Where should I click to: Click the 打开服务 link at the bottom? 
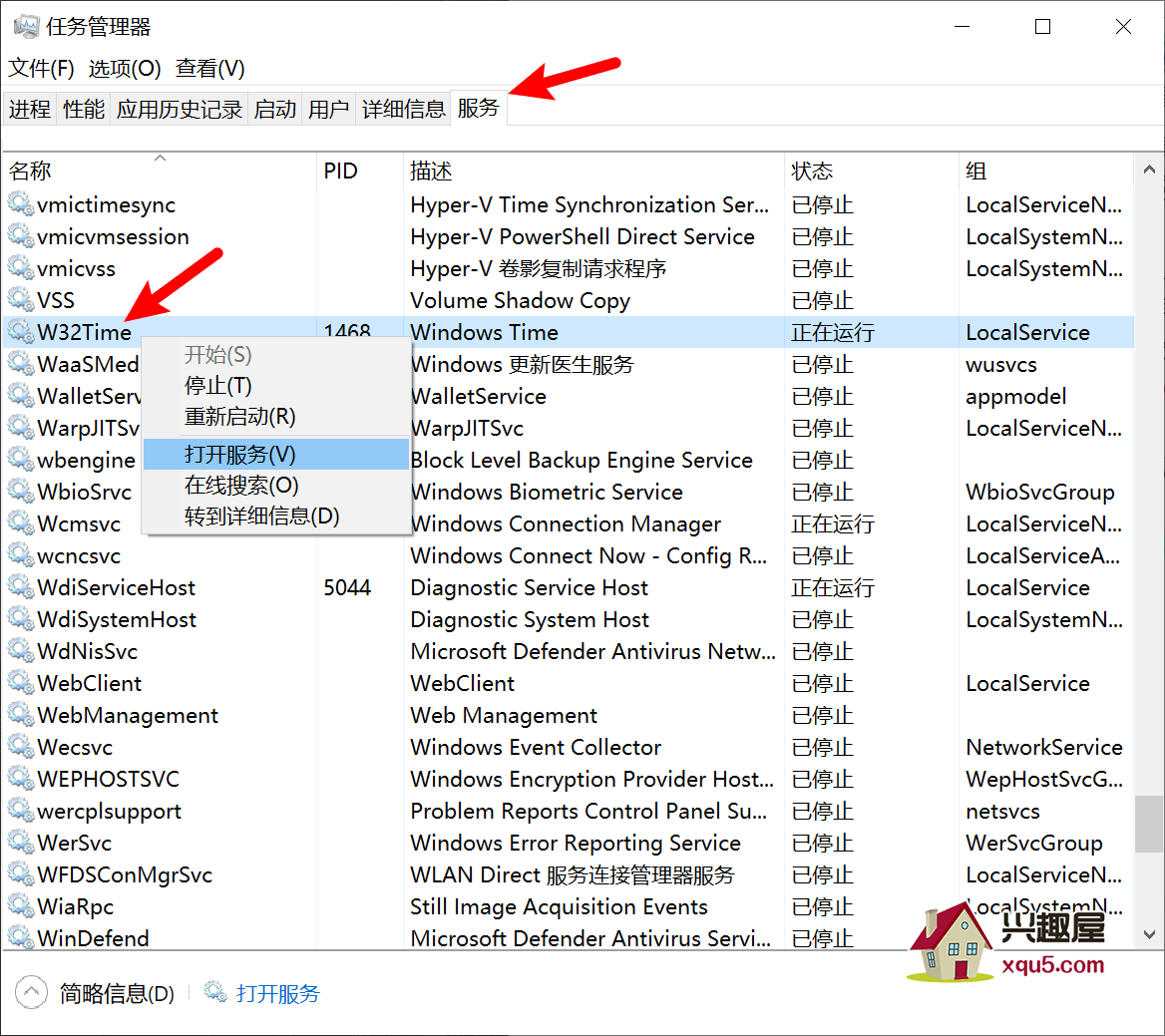coord(278,993)
